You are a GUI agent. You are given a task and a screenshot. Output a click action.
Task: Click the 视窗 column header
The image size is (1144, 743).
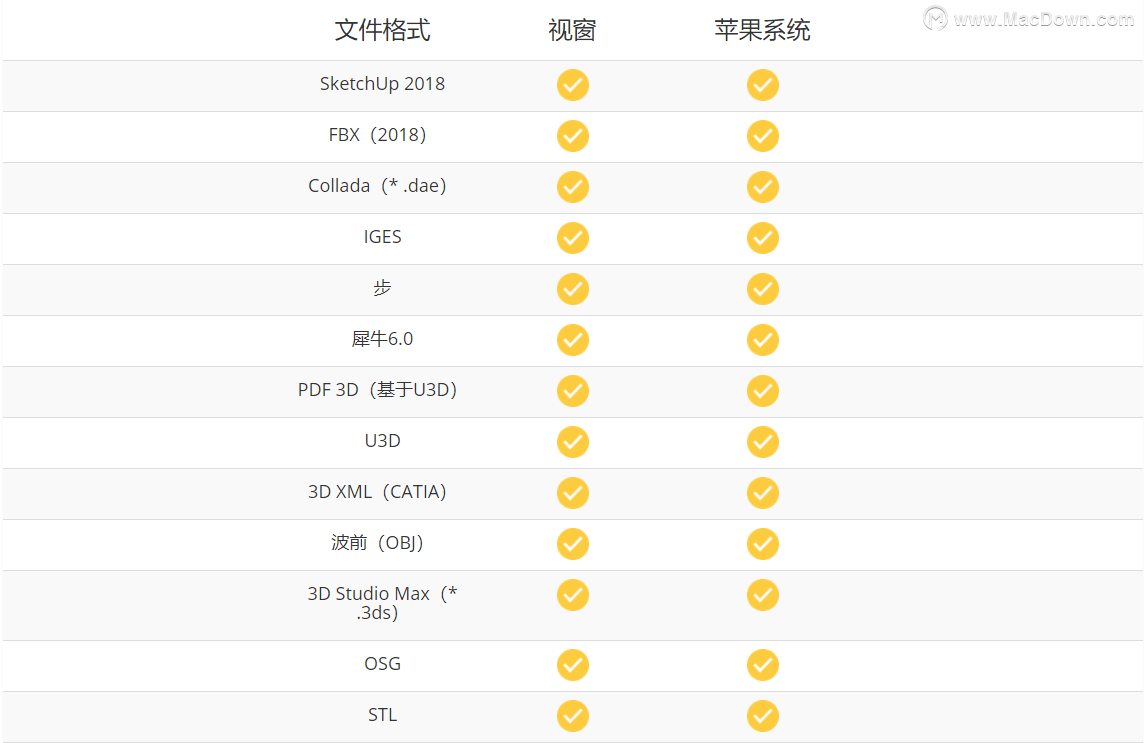point(573,30)
